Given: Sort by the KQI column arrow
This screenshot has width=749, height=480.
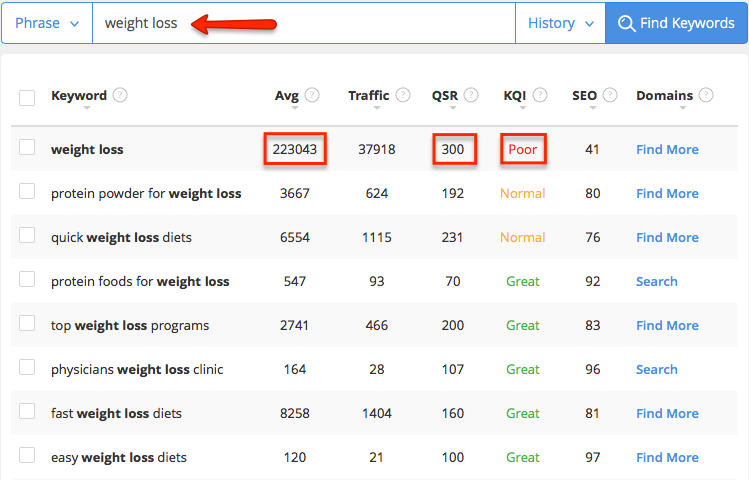Looking at the screenshot, I should (523, 108).
